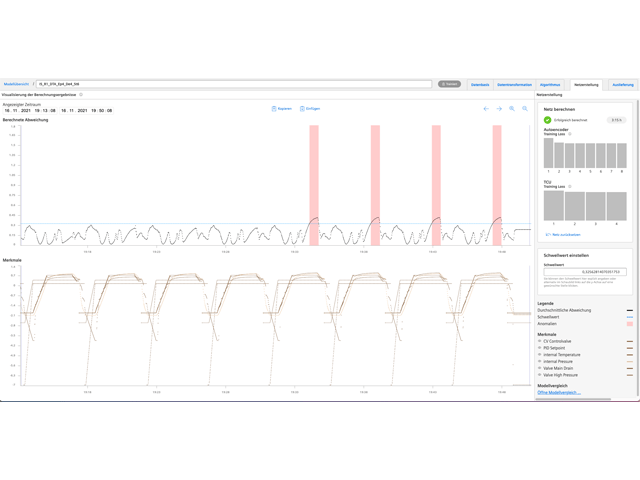This screenshot has width=640, height=480.
Task: Click bar 1 of TCU Training Loss chart
Action: [553, 205]
